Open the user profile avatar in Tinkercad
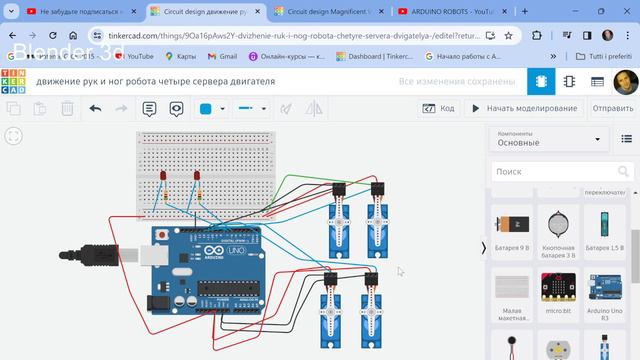640x360 pixels. pyautogui.click(x=626, y=82)
